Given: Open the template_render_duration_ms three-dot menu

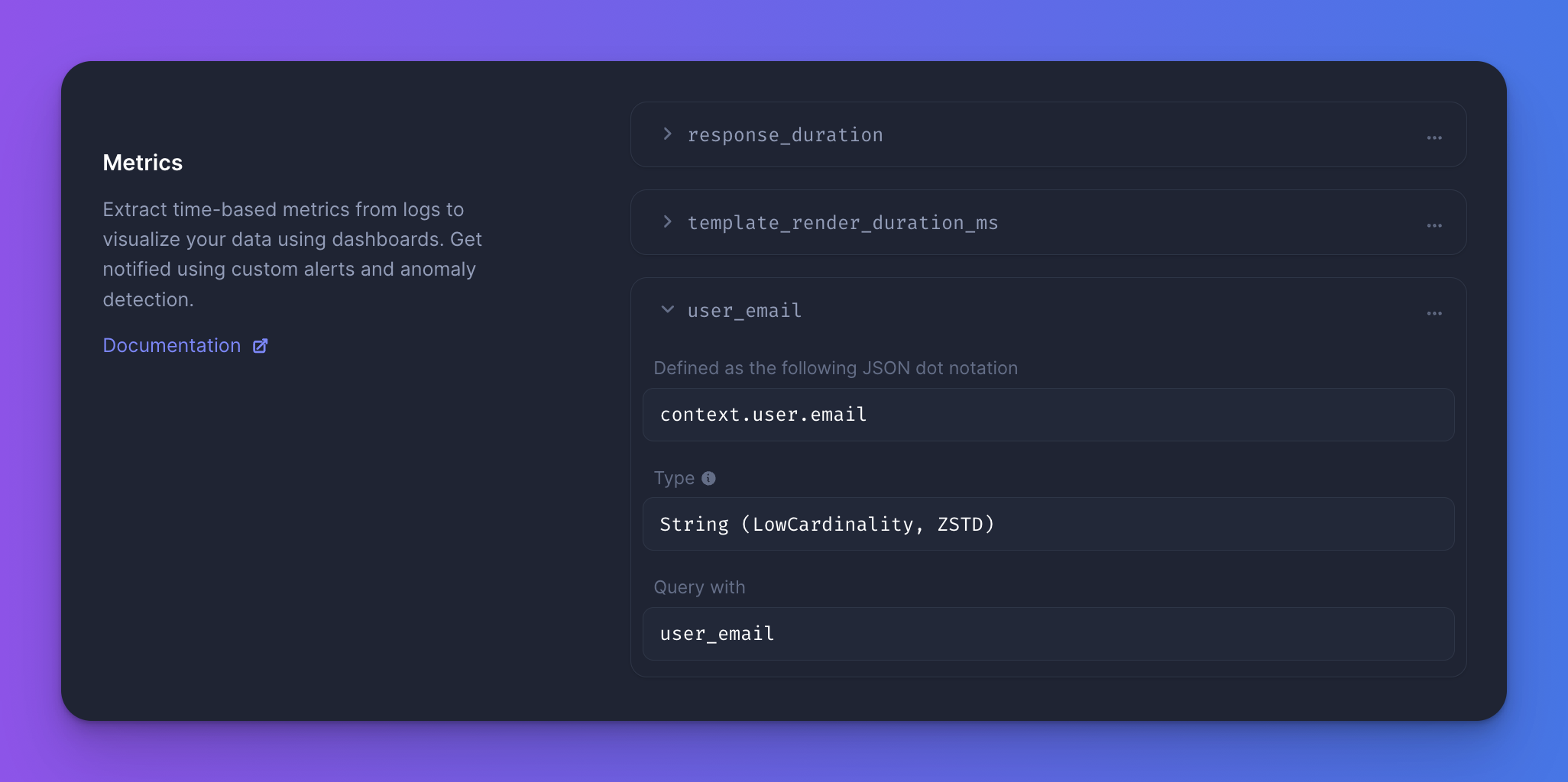Looking at the screenshot, I should (x=1434, y=225).
